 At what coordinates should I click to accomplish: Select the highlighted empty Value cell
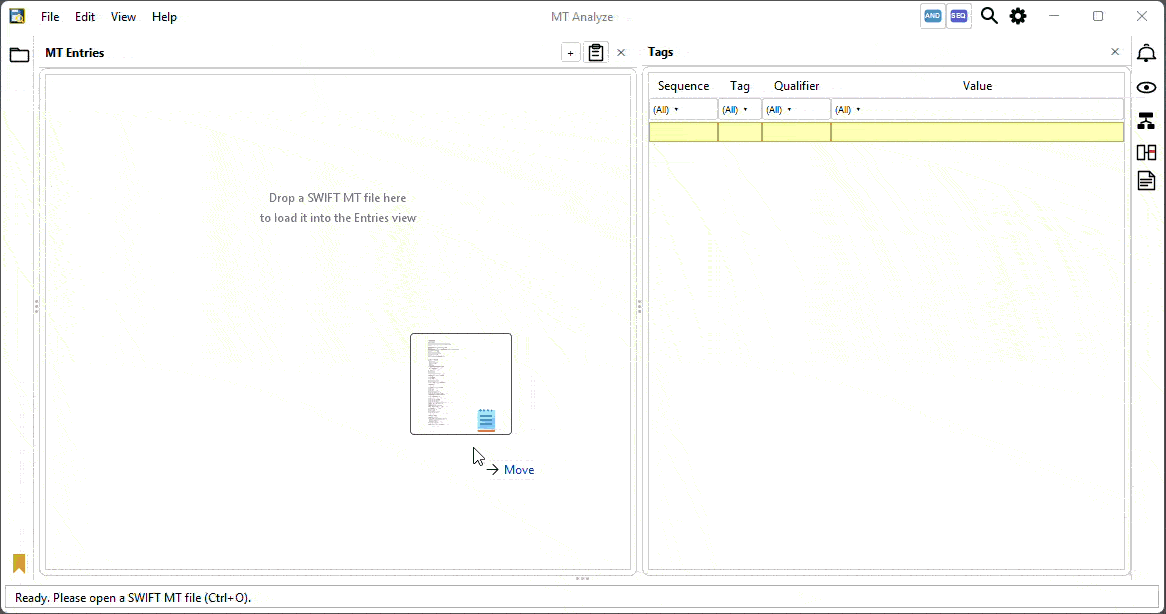click(977, 132)
